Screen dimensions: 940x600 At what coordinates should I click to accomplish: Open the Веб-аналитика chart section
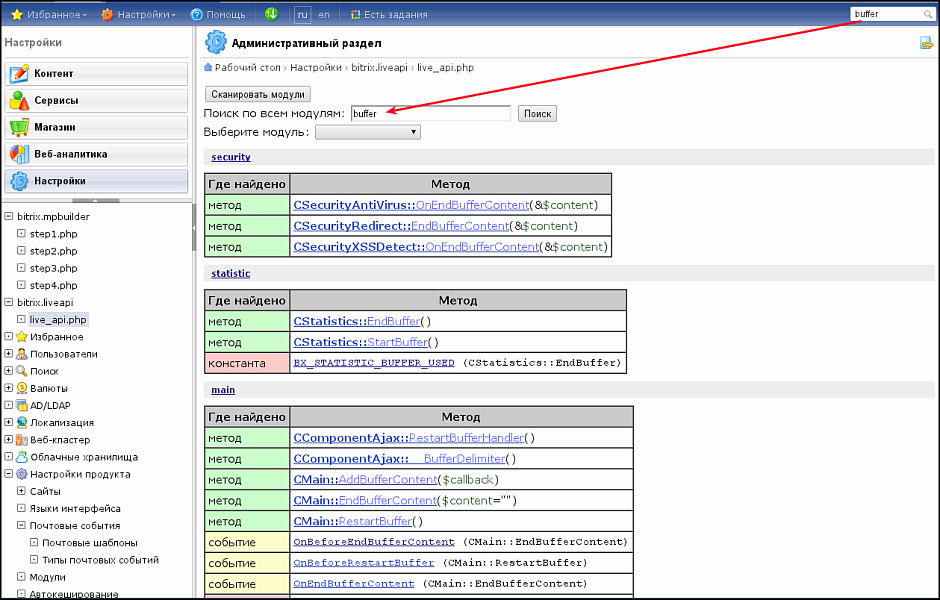[96, 154]
